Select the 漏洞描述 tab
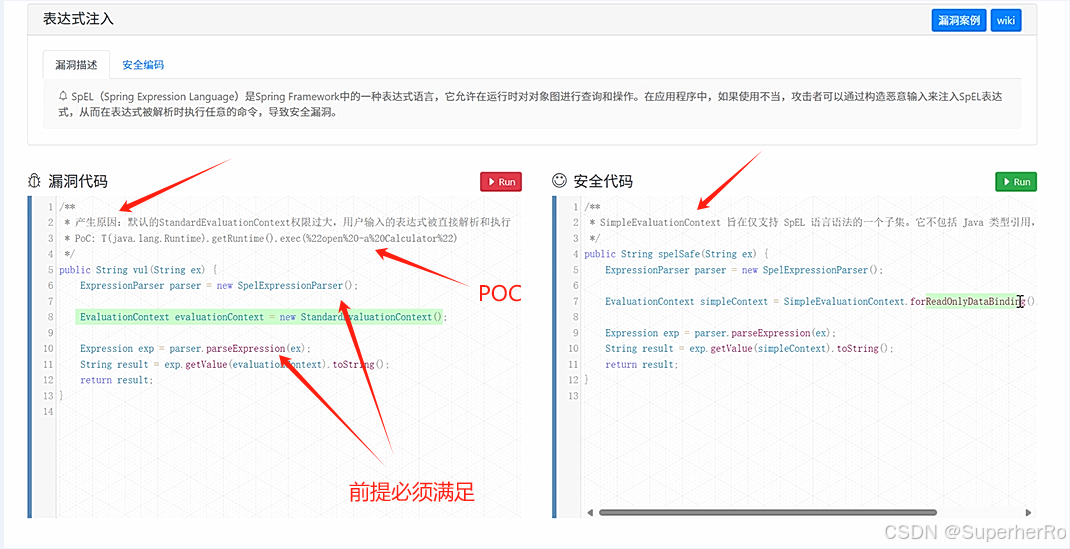The height and width of the screenshot is (549, 1070). point(76,65)
